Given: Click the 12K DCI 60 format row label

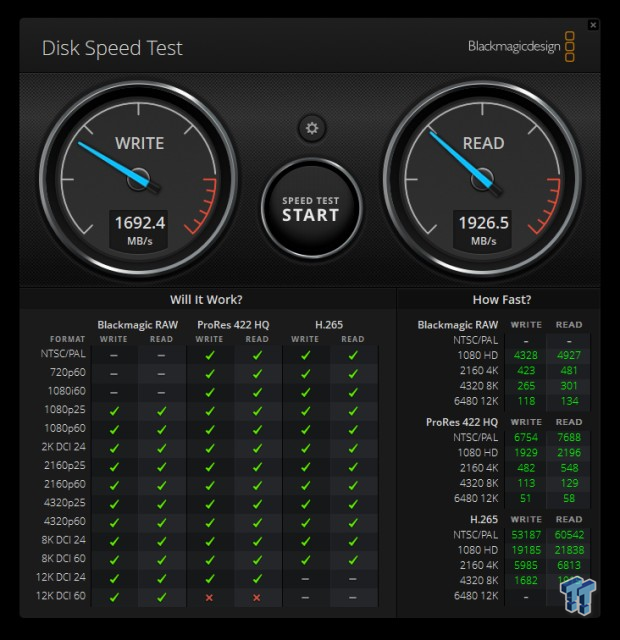Looking at the screenshot, I should [61, 596].
